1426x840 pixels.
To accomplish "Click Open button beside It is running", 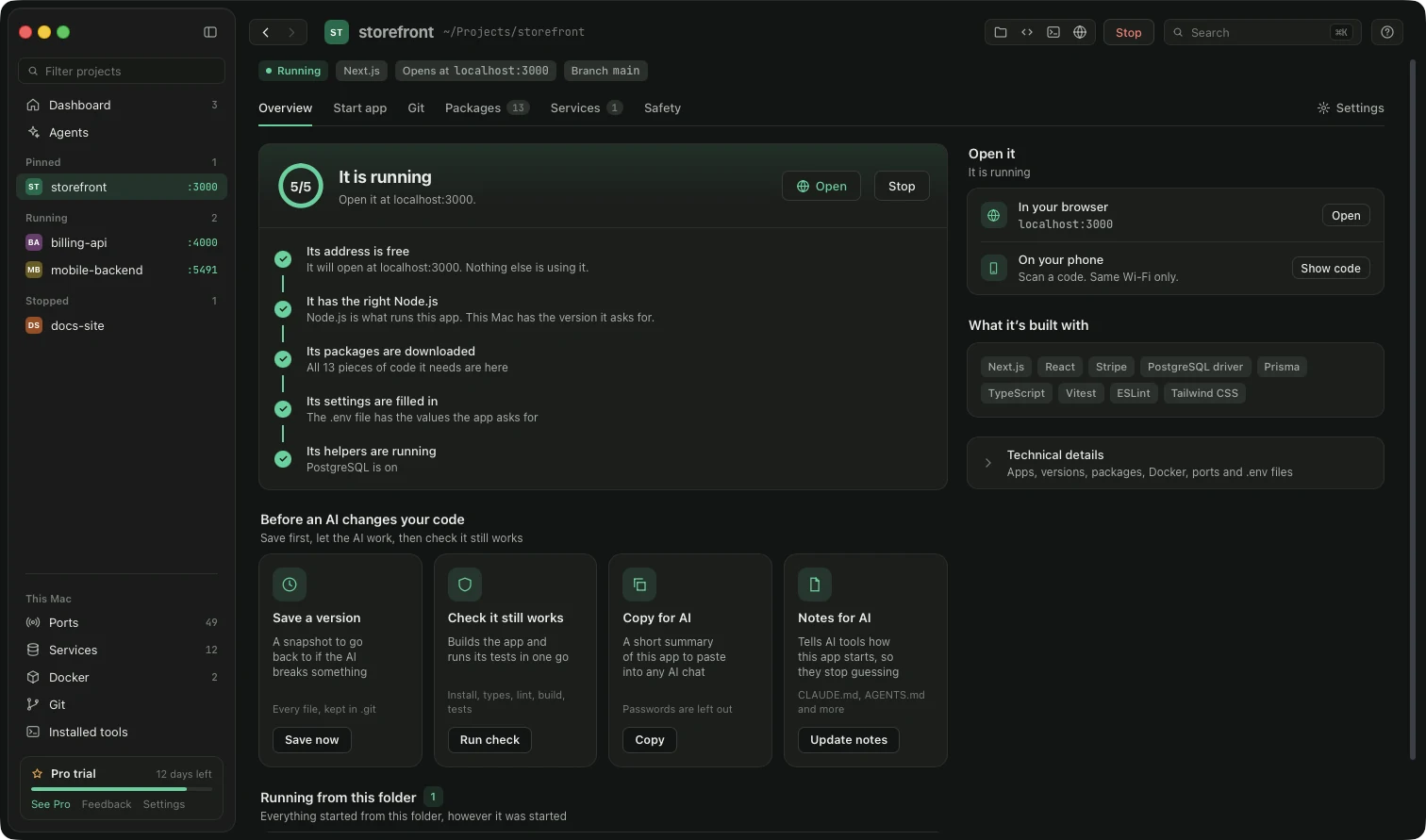I will 821,186.
